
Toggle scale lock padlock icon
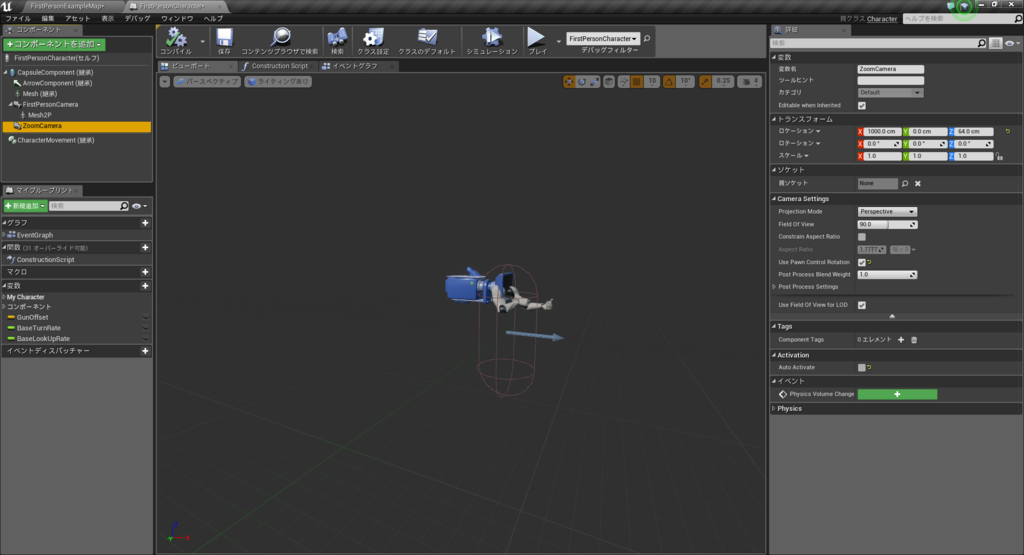pyautogui.click(x=999, y=156)
